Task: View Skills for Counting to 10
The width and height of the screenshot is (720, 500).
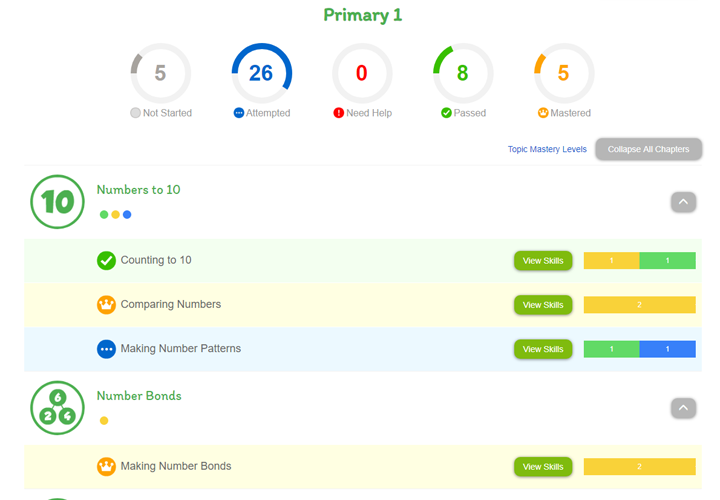Action: tap(543, 261)
